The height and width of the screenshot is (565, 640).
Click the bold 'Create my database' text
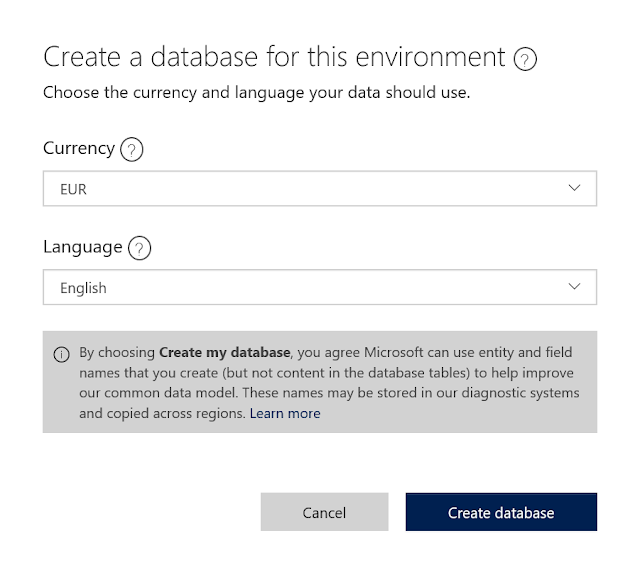point(225,352)
